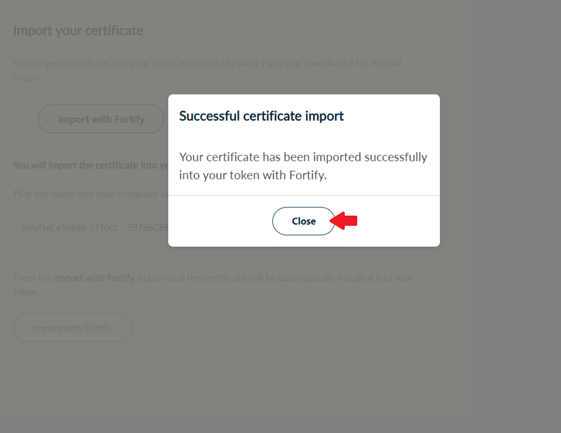Close the successful certificate import dialog
Screen dimensions: 561x433
click(x=303, y=221)
